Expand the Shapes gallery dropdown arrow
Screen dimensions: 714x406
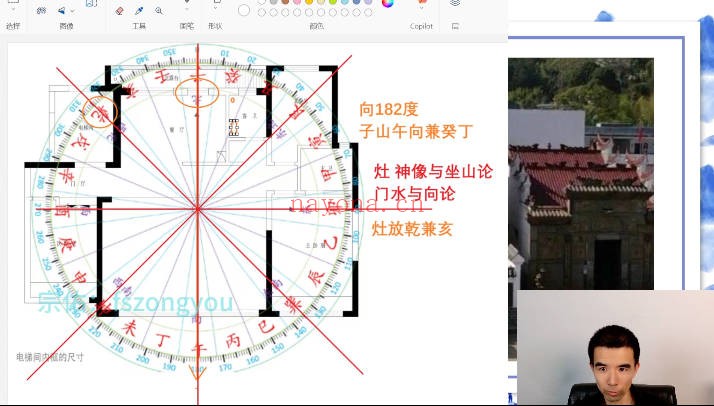point(215,8)
